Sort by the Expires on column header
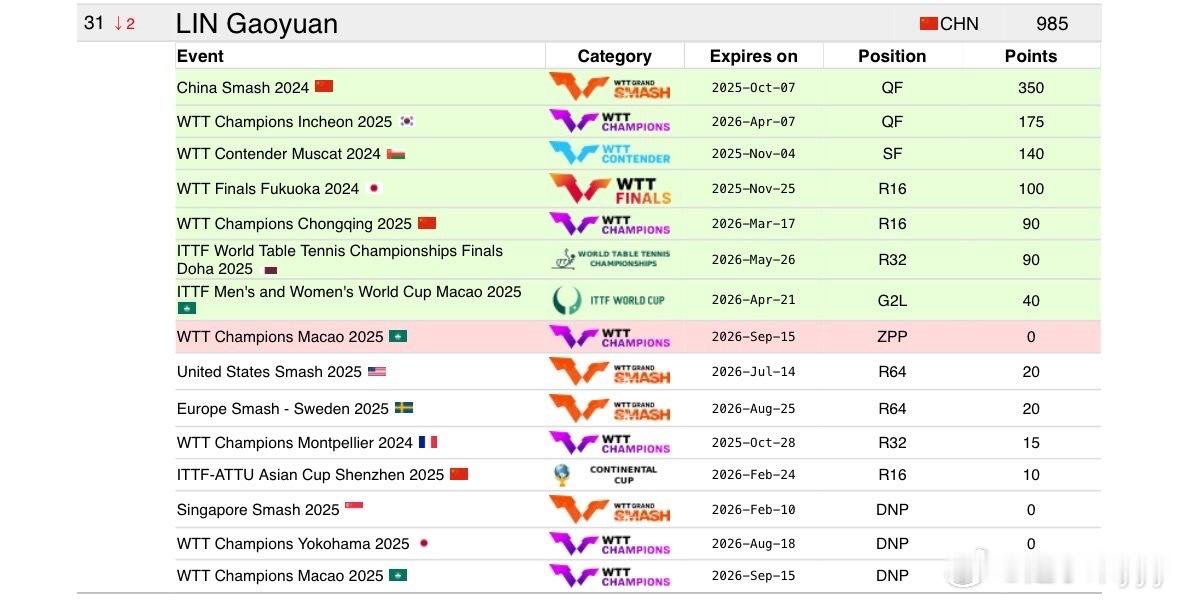This screenshot has width=1179, height=600. coord(753,56)
